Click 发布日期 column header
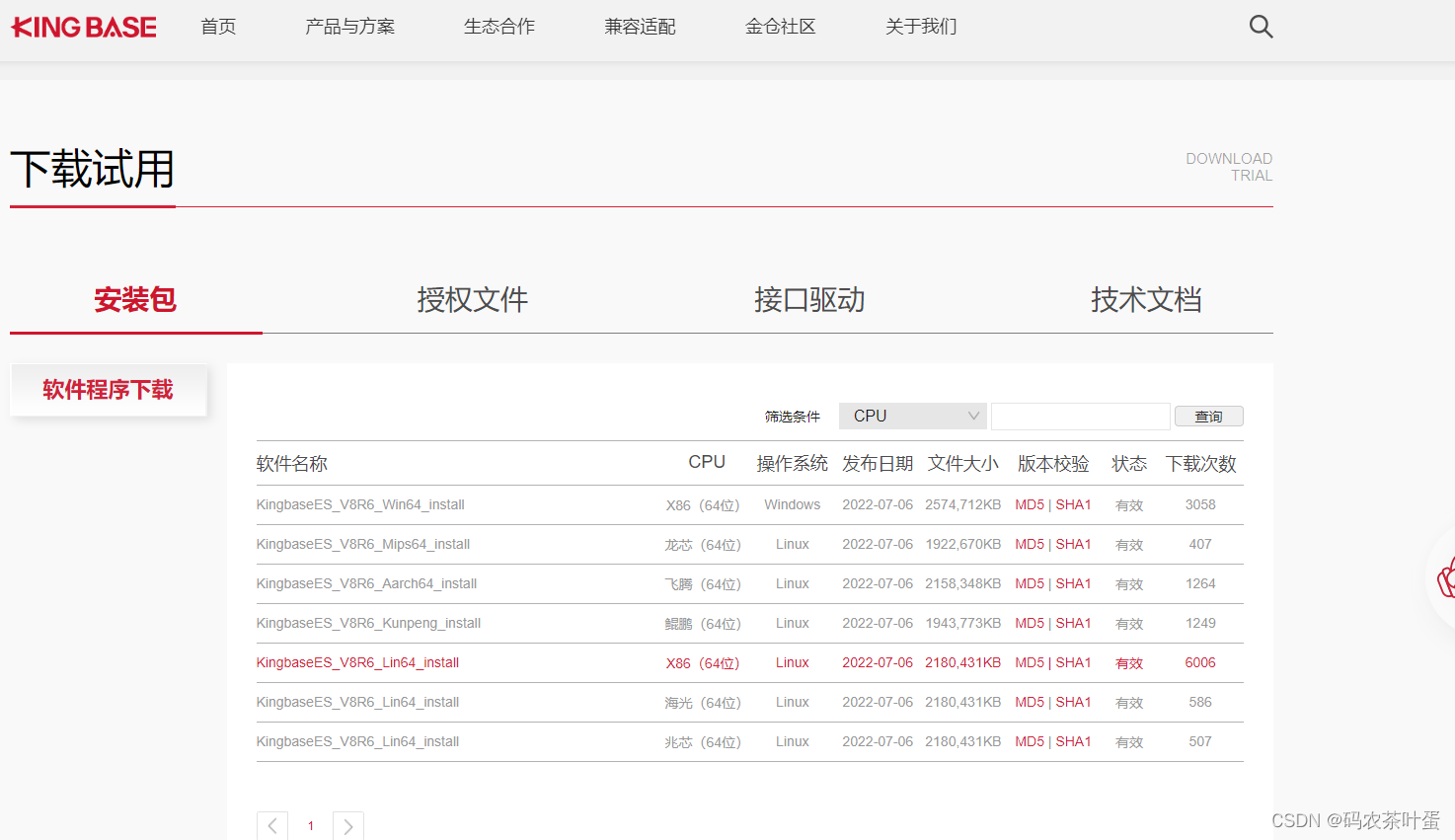The image size is (1455, 840). [878, 463]
